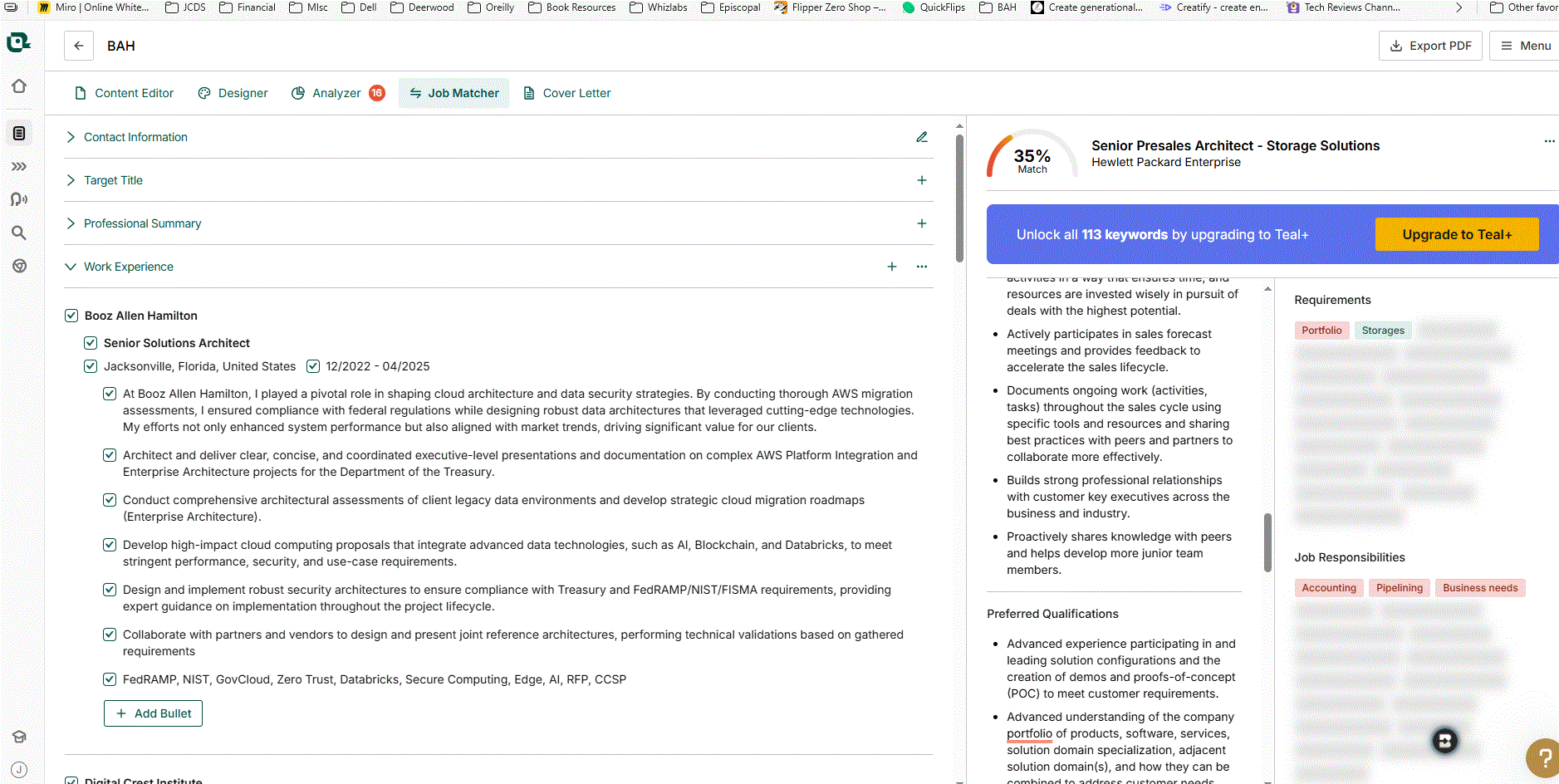
Task: Toggle the 'Conduct comprehensive architectural assessments' checkbox
Action: (x=110, y=500)
